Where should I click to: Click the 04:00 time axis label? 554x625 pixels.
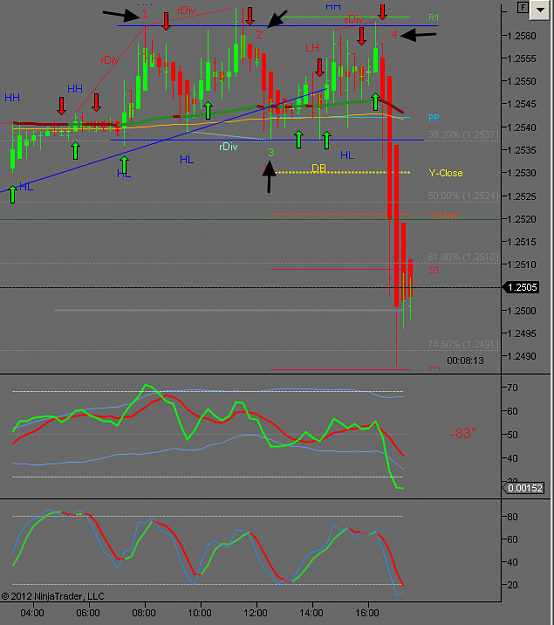click(x=32, y=612)
